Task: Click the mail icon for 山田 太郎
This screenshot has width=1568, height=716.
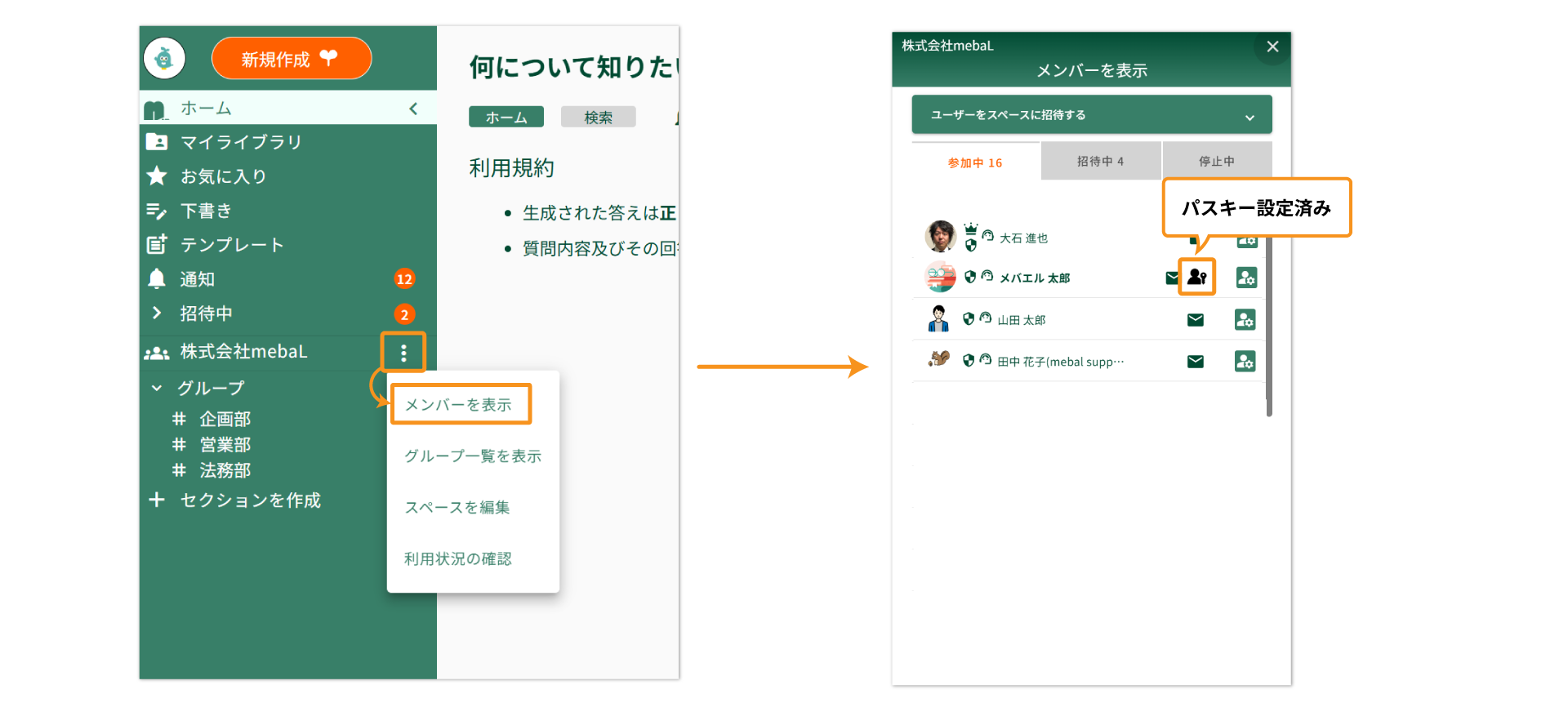Action: click(x=1195, y=320)
